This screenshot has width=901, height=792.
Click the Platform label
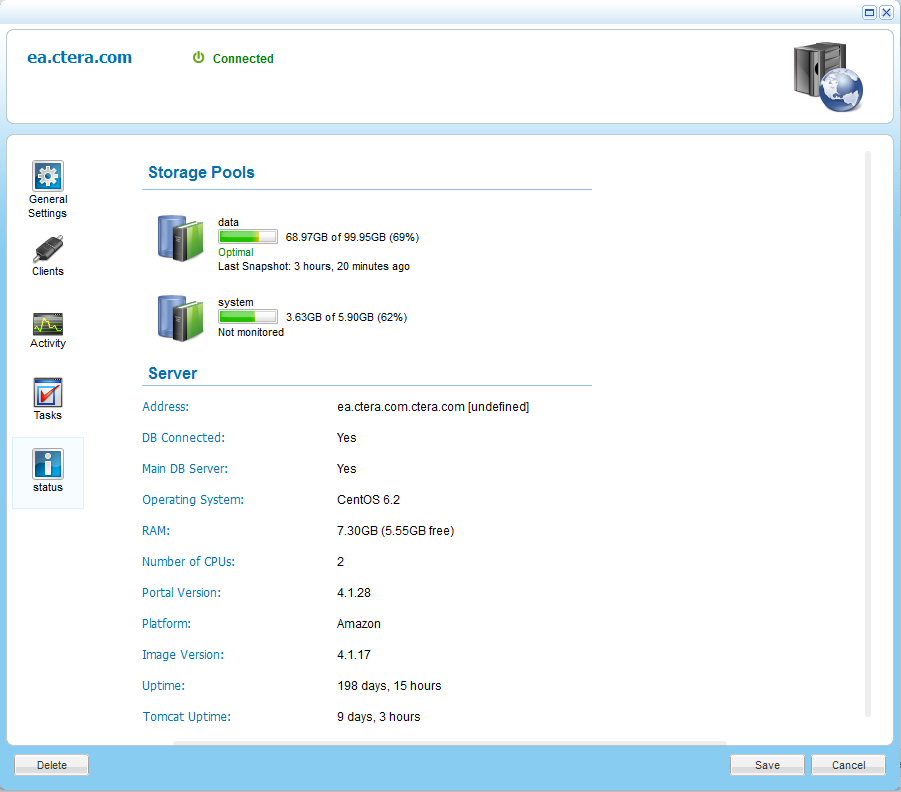point(167,624)
